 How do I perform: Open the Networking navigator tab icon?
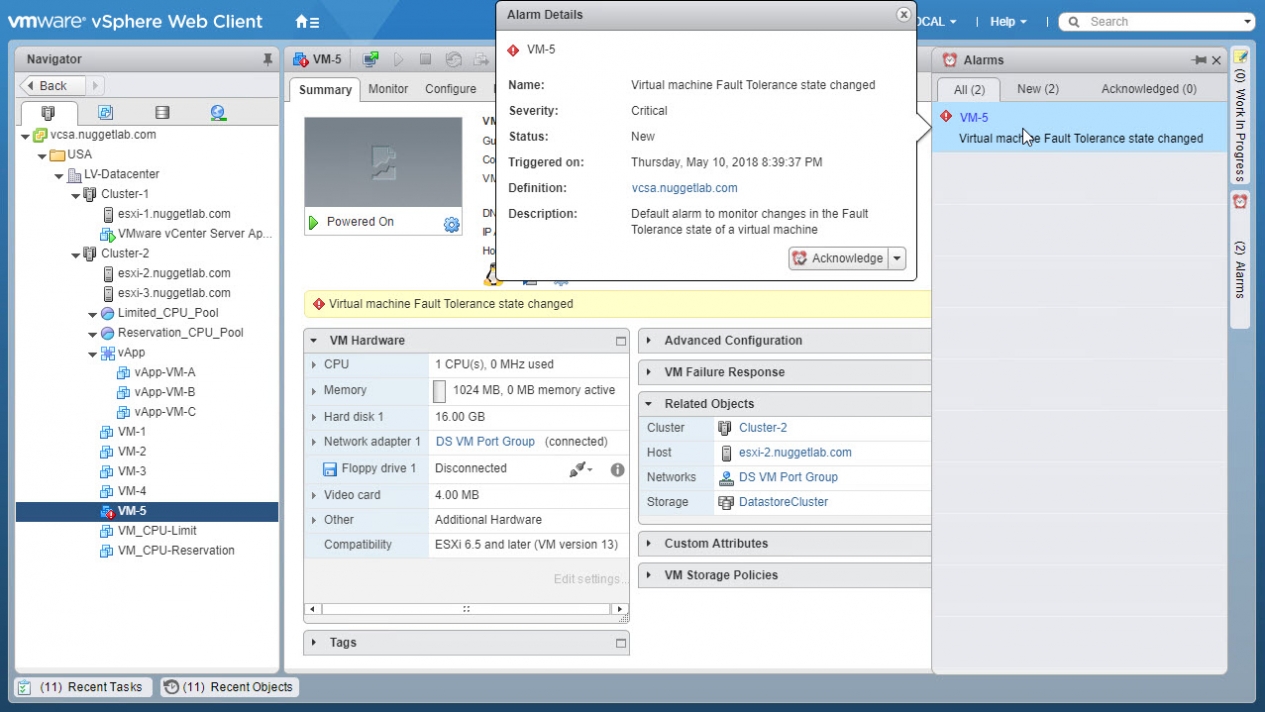point(218,113)
